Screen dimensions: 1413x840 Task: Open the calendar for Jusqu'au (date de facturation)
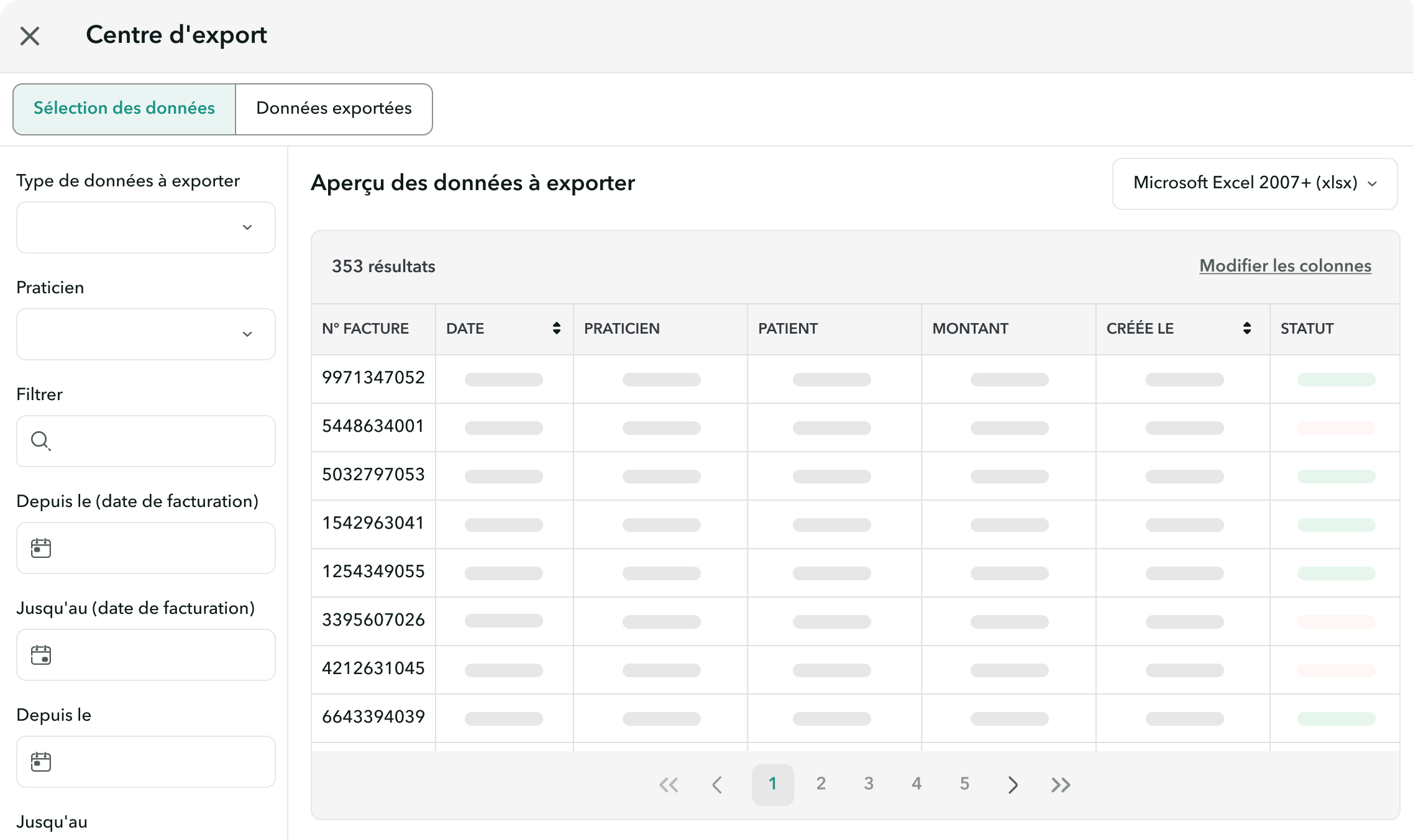tap(41, 654)
